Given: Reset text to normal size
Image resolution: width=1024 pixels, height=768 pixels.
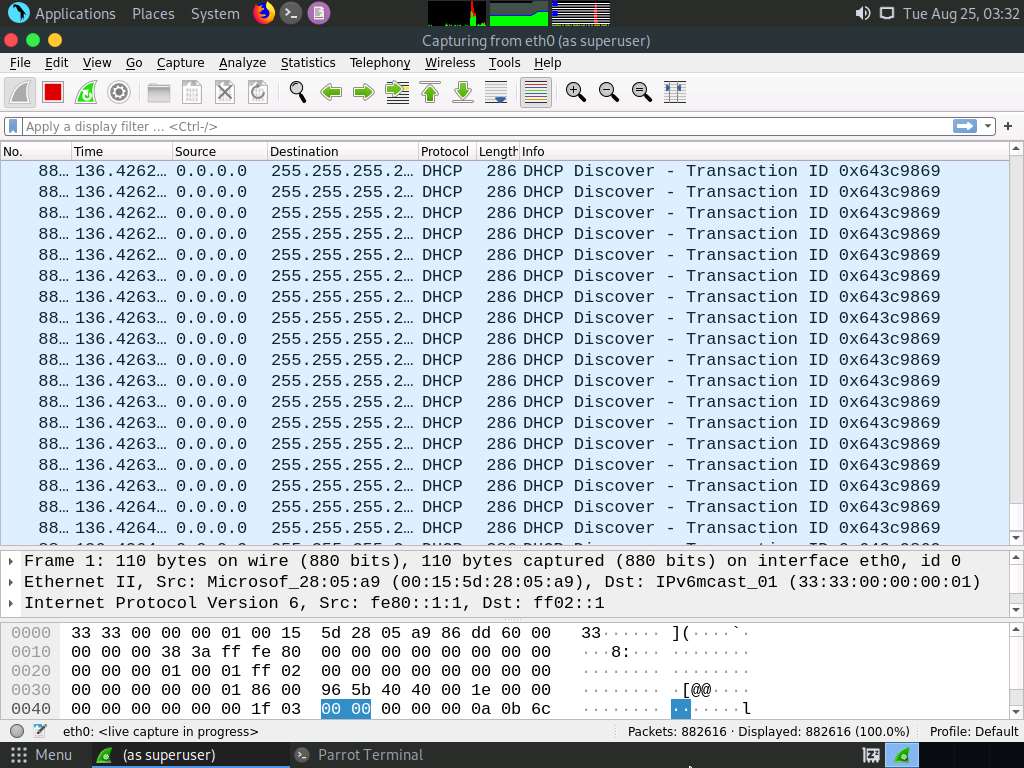Looking at the screenshot, I should (642, 92).
